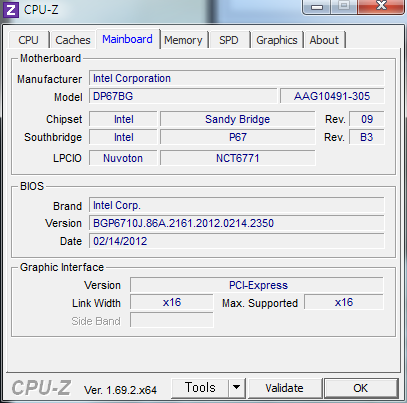The width and height of the screenshot is (407, 403).
Task: Open the About tab
Action: click(324, 40)
